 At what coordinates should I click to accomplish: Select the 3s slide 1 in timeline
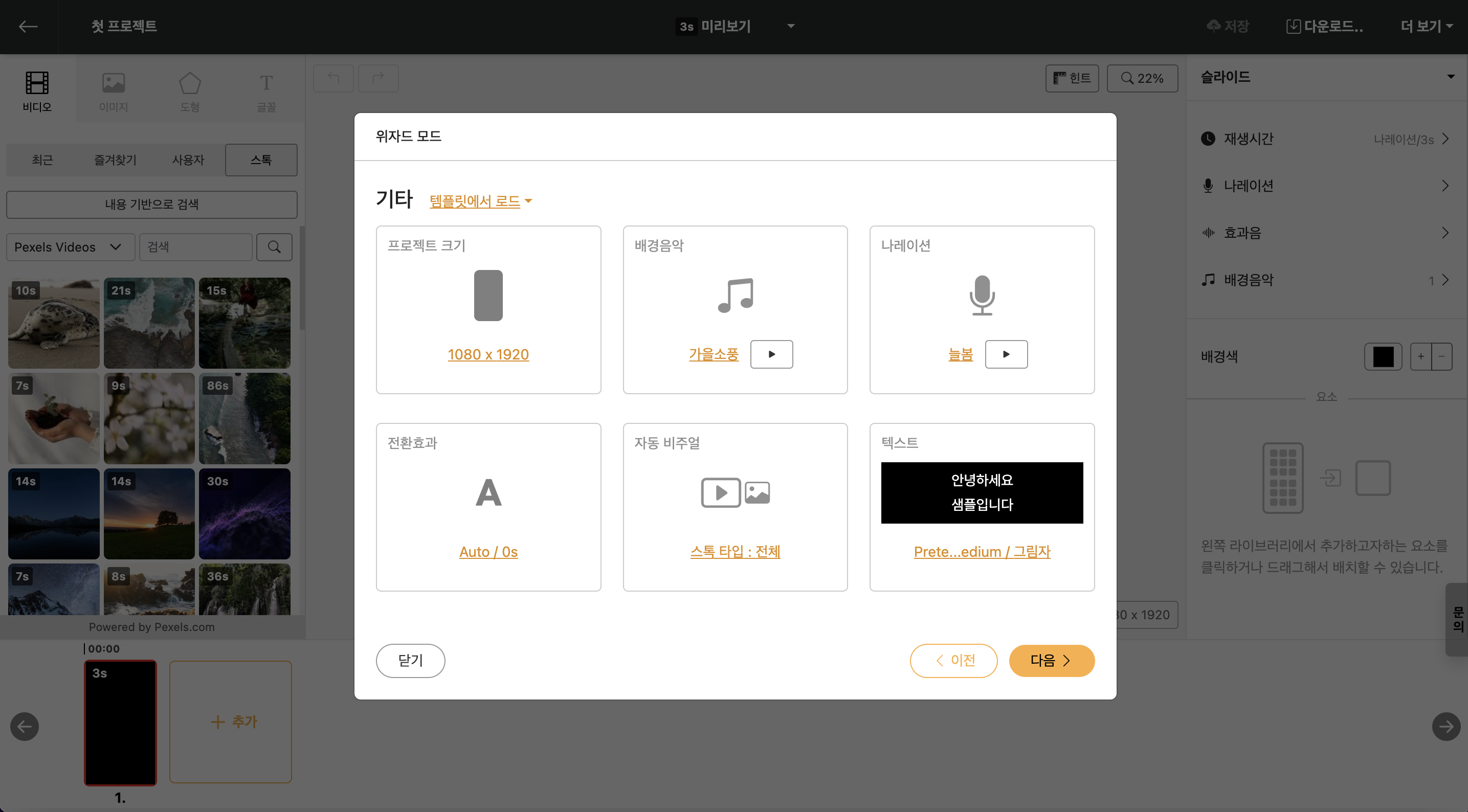pos(120,723)
